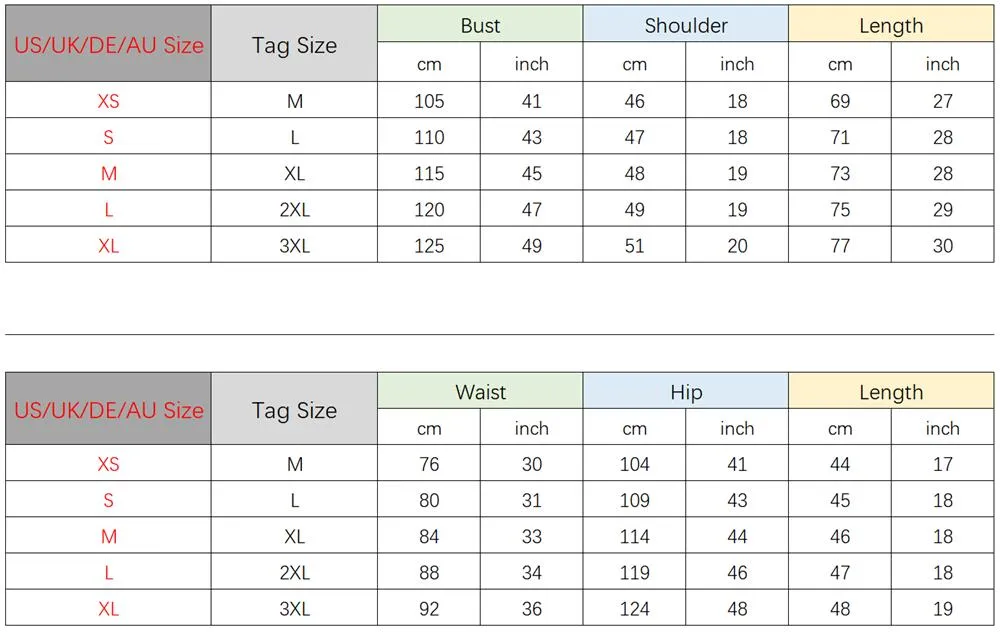Select the Waist header cell
This screenshot has width=1000, height=632.
point(480,391)
